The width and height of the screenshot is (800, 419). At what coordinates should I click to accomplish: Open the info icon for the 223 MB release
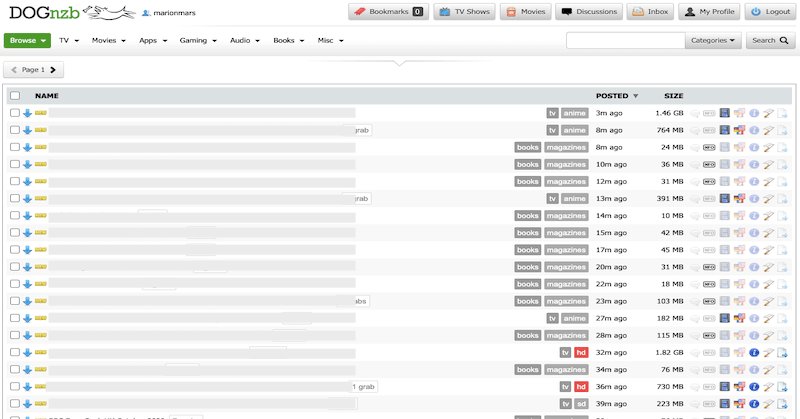[754, 404]
